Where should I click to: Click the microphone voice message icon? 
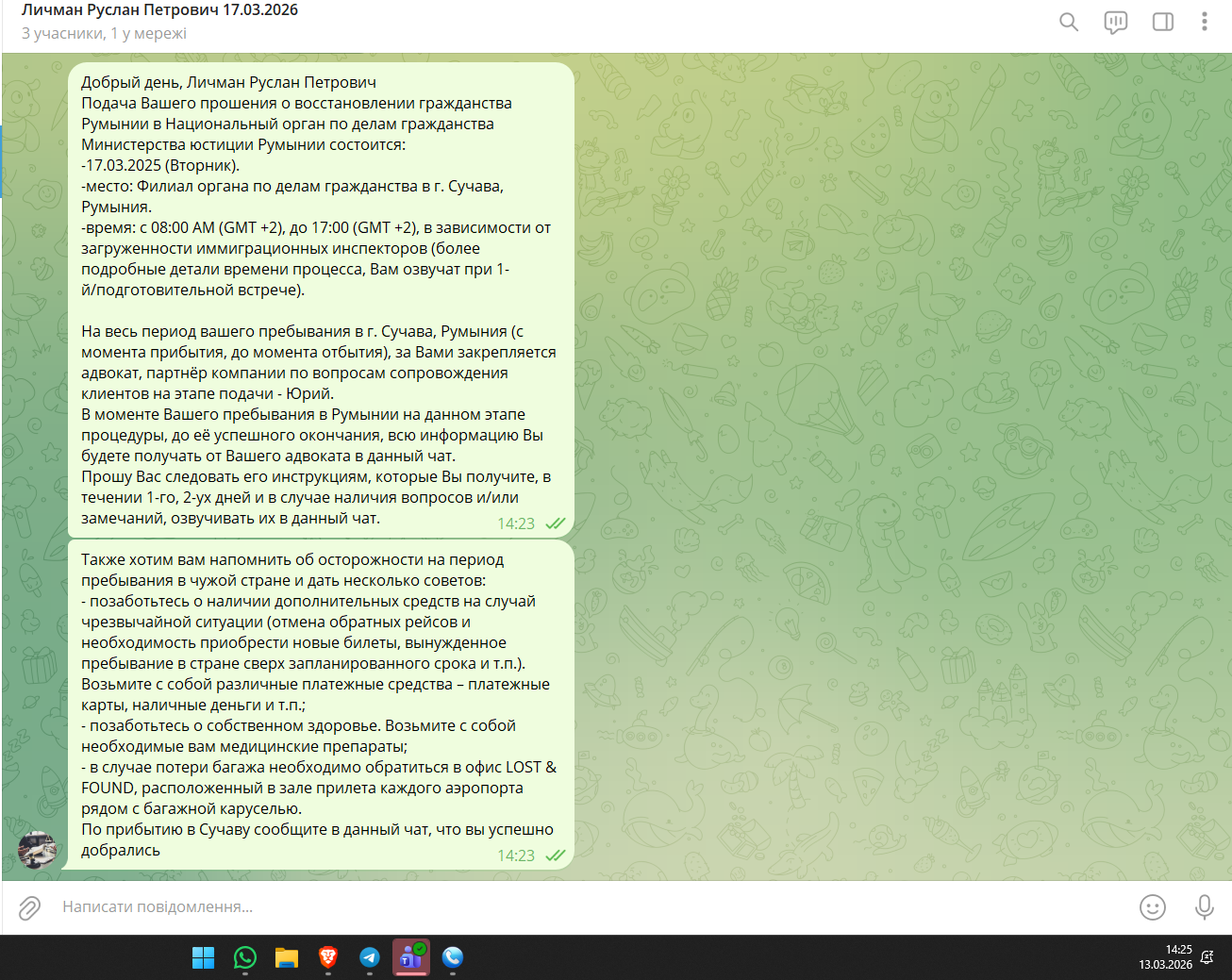(1204, 907)
